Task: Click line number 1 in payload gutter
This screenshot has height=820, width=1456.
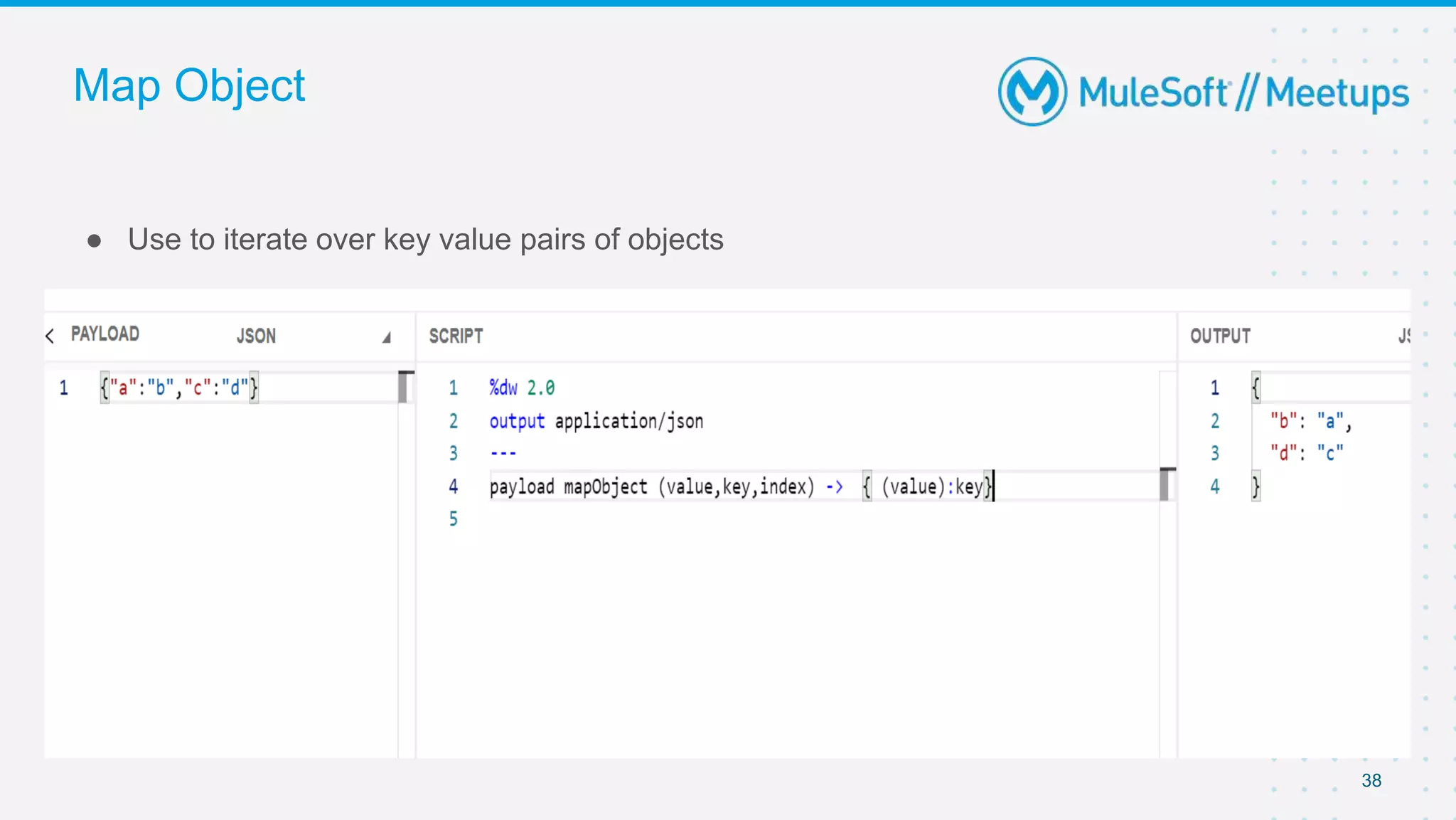Action: (x=64, y=388)
